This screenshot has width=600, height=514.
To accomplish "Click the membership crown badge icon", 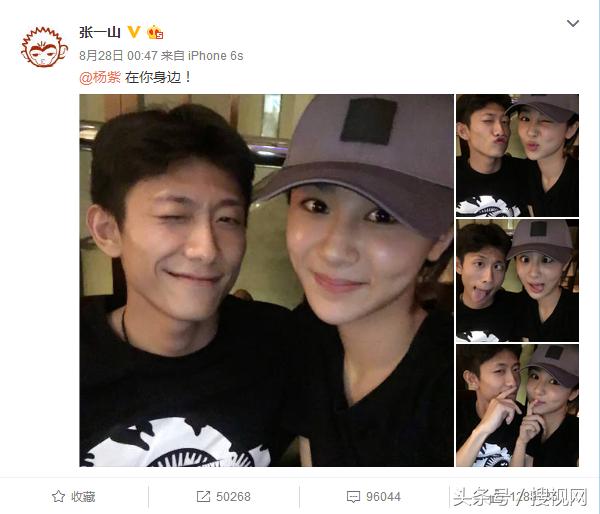I will 155,32.
